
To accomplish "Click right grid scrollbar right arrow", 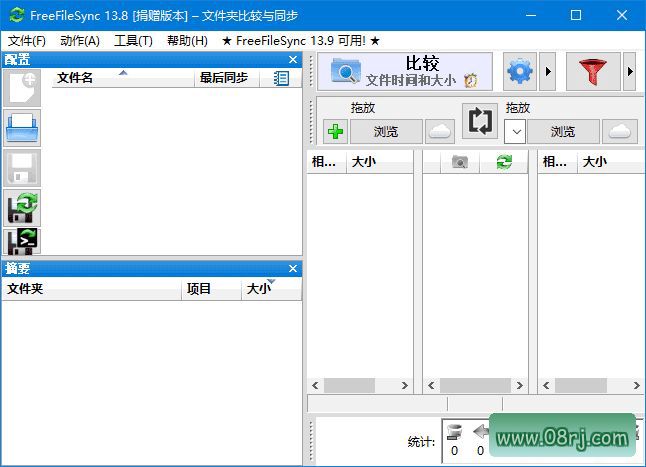I will tap(637, 385).
